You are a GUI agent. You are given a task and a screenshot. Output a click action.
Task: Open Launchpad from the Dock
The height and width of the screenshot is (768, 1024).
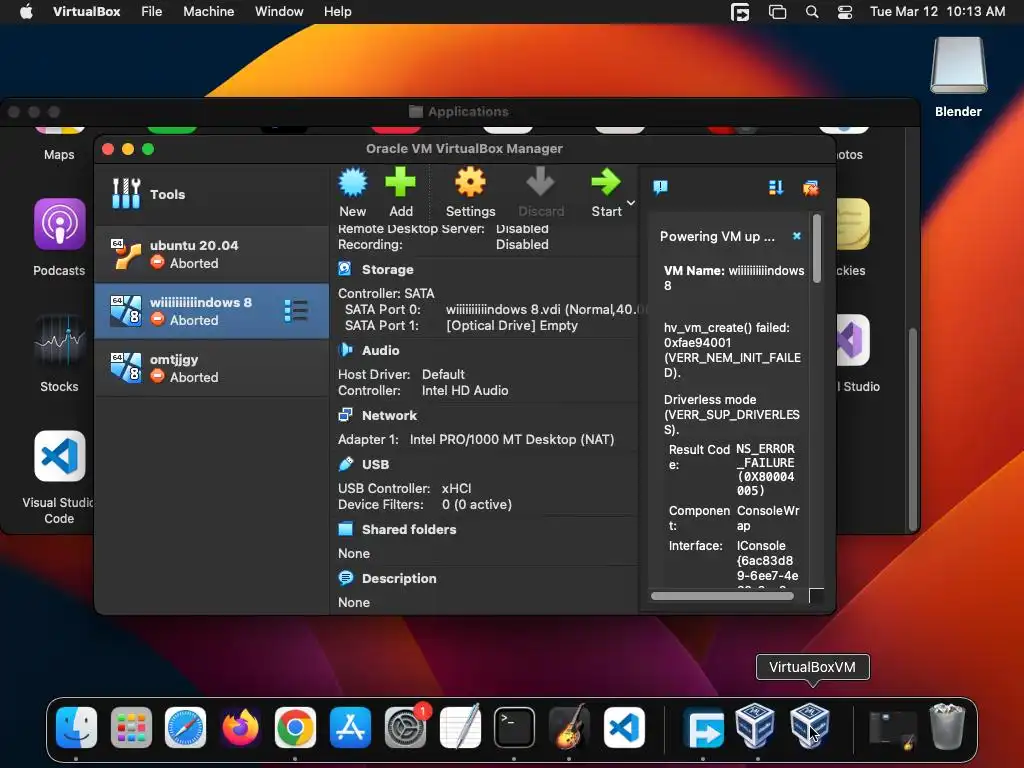(x=131, y=727)
